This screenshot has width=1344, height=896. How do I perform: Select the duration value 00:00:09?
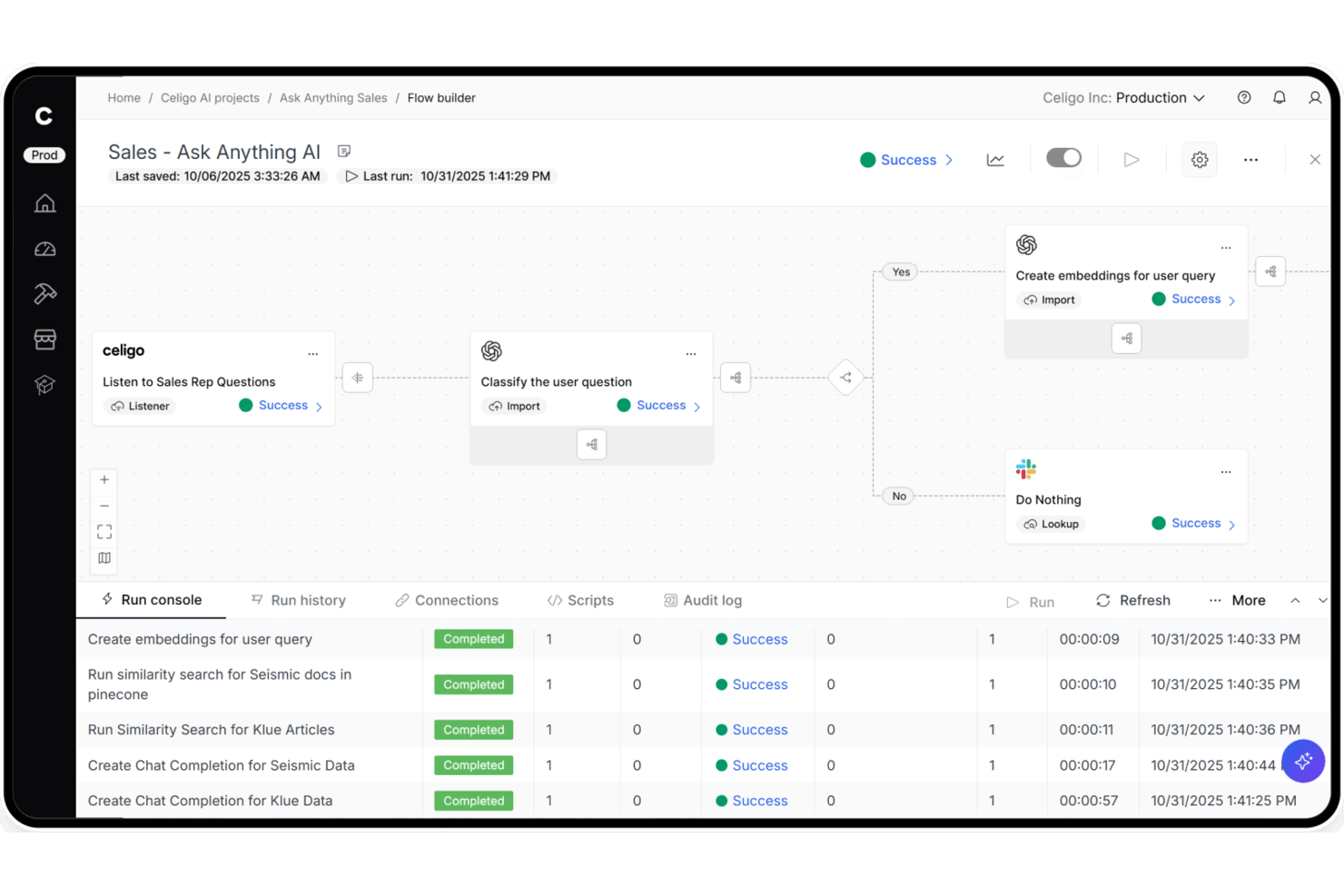[1090, 639]
